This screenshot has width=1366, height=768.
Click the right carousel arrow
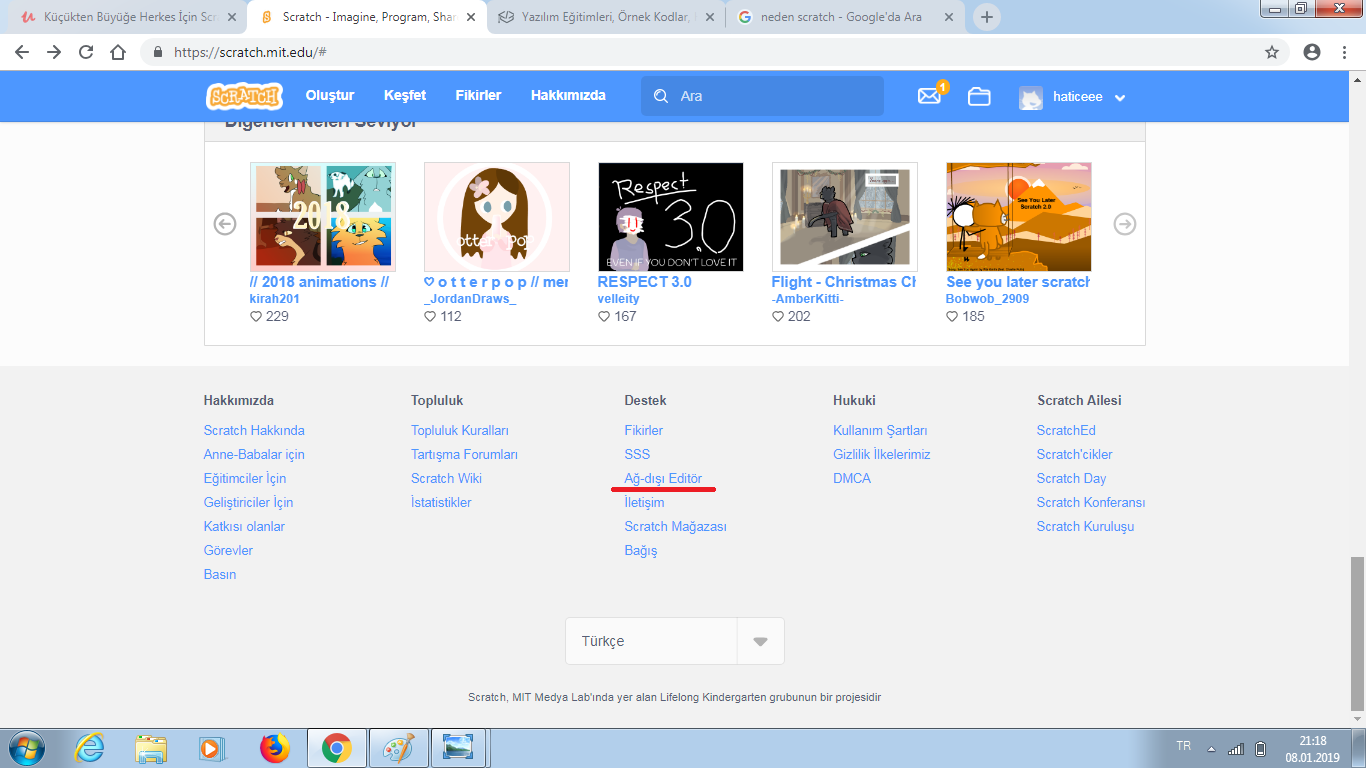pyautogui.click(x=1125, y=224)
